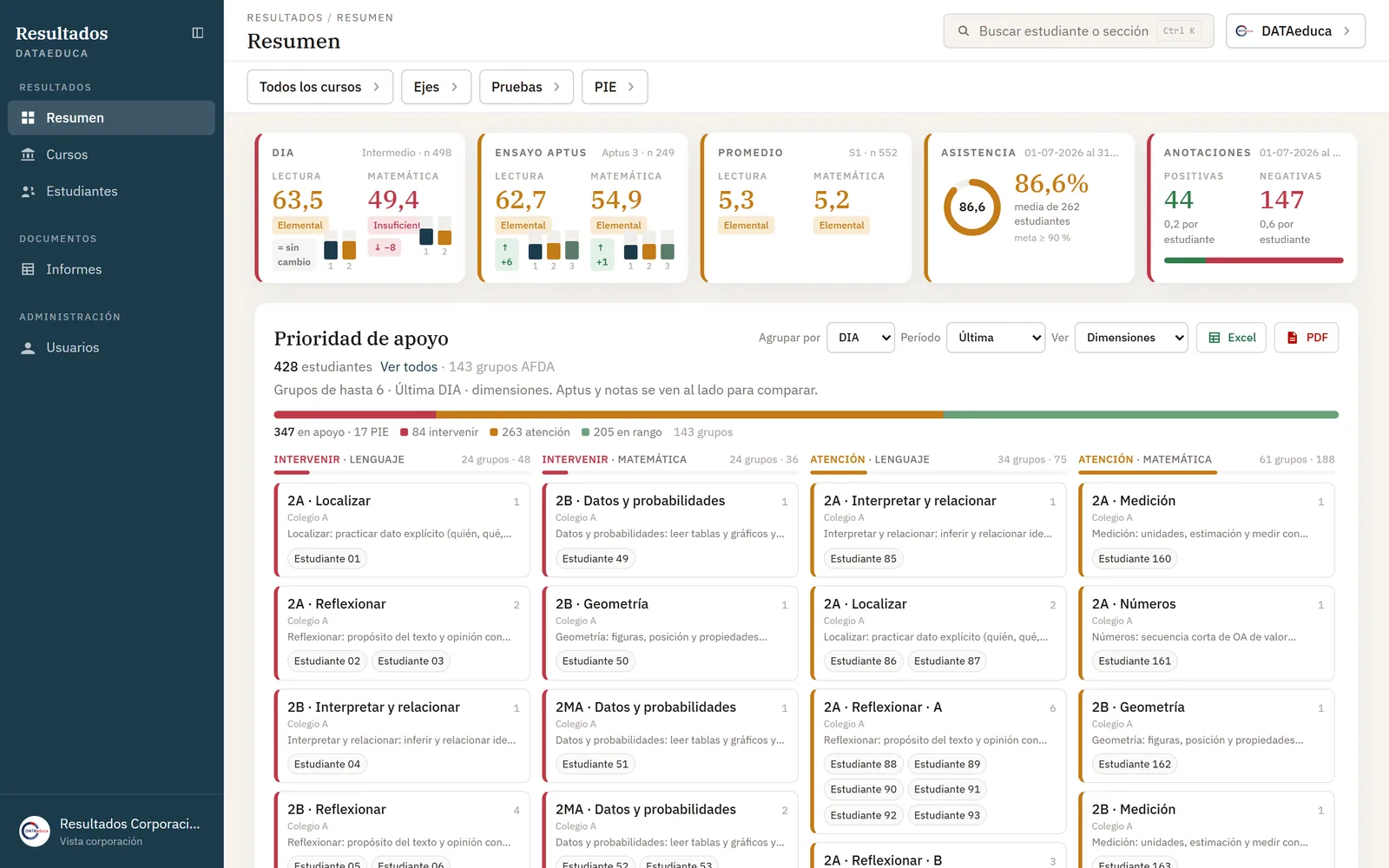
Task: Open the Estudiante 87 chip
Action: pos(947,661)
